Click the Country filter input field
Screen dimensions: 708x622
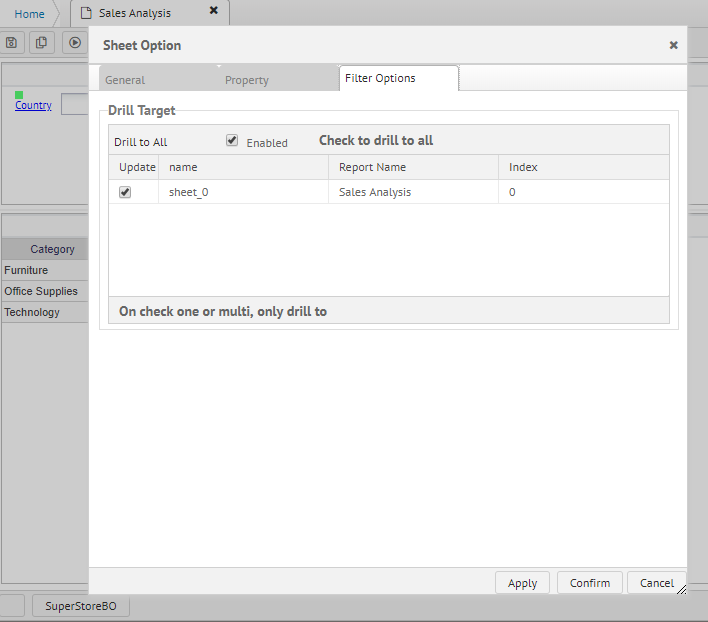pyautogui.click(x=75, y=105)
